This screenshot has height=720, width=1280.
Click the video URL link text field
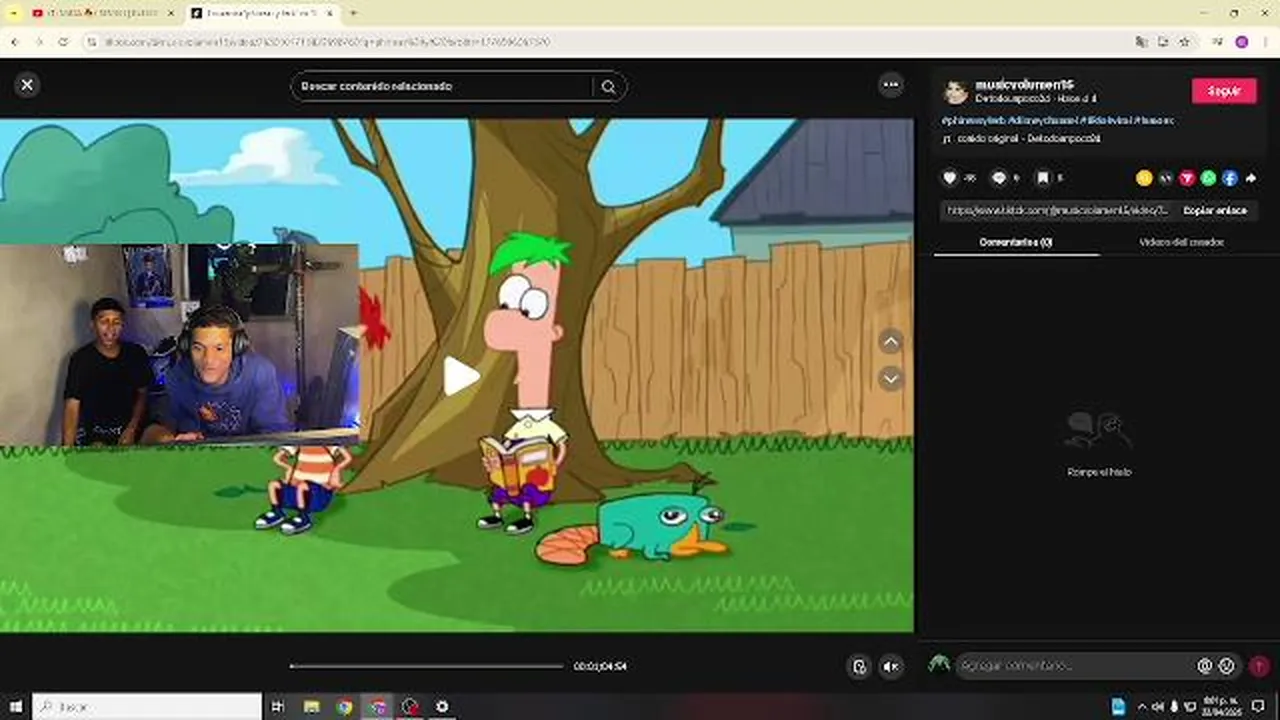[x=1057, y=211]
